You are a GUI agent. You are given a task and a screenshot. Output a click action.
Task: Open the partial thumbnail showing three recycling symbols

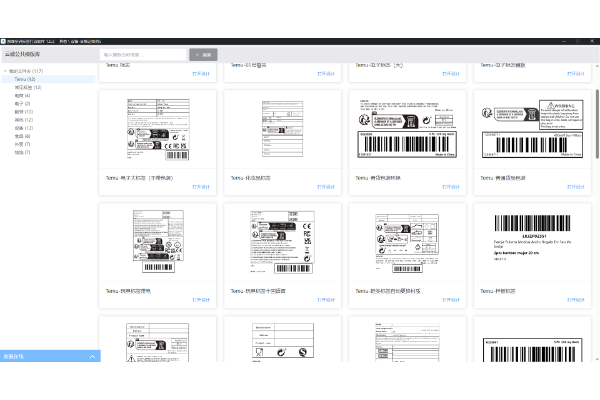tap(283, 341)
